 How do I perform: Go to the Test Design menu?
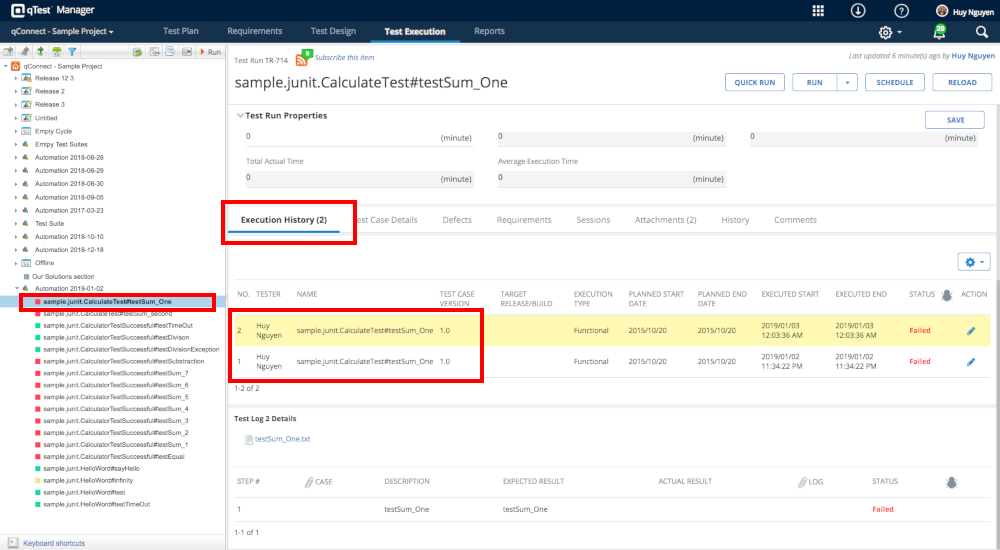pos(333,32)
